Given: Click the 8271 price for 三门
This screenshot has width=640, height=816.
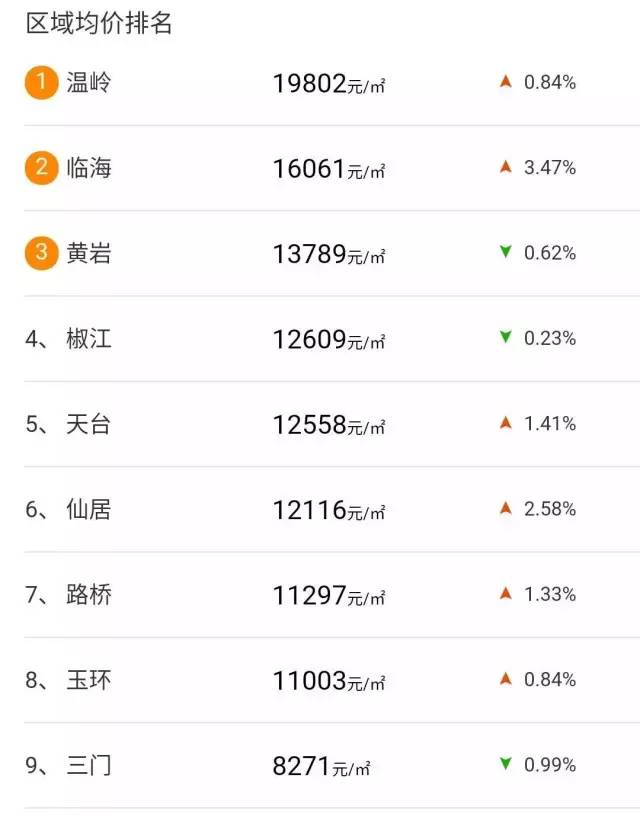Looking at the screenshot, I should click(x=301, y=766).
